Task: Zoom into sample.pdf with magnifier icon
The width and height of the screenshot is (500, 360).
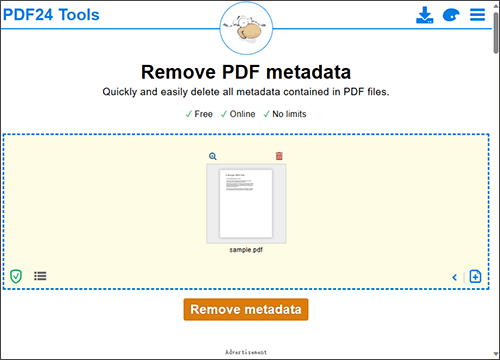Action: coord(213,156)
